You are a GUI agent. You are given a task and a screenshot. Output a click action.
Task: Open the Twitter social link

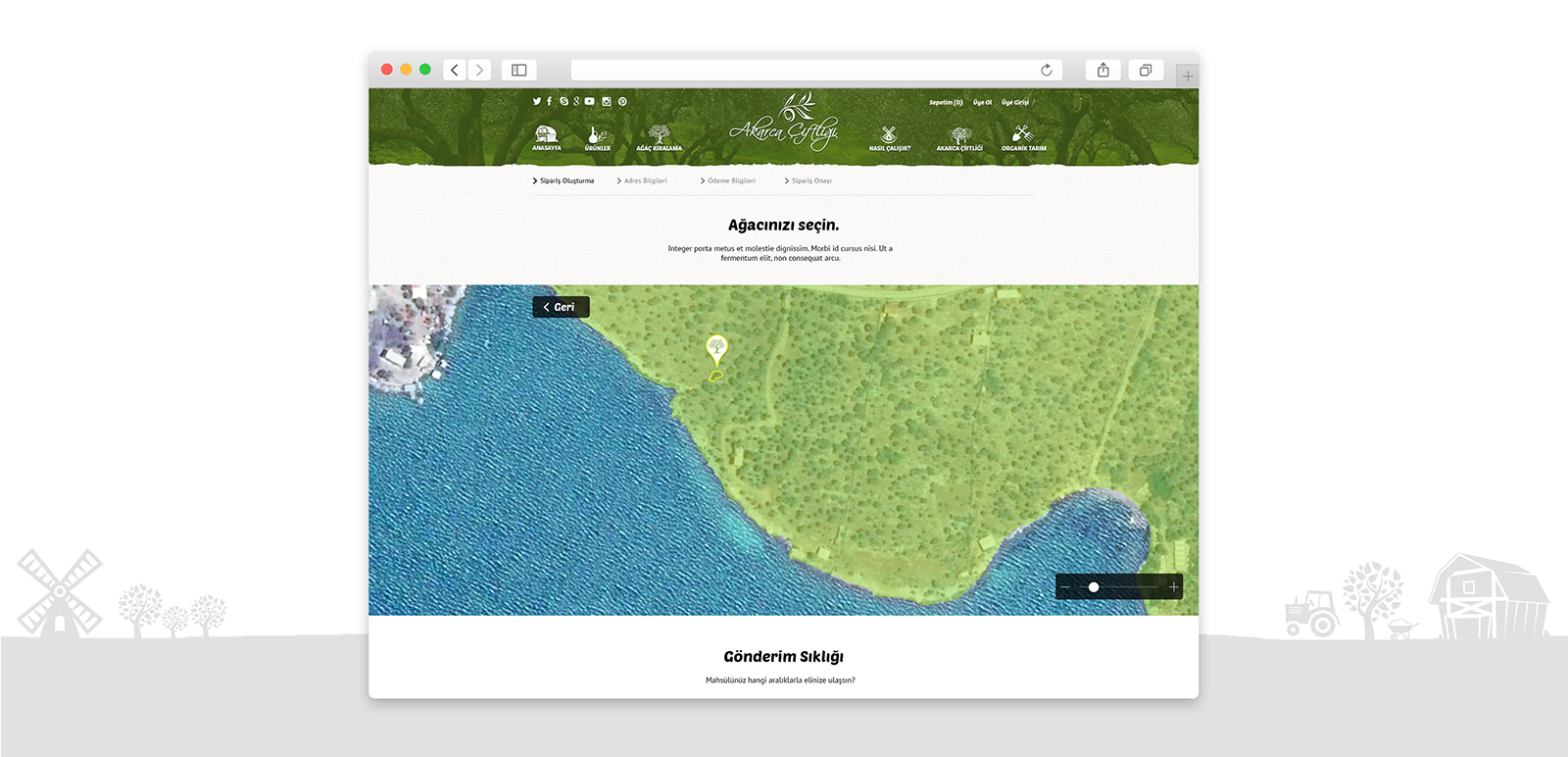coord(537,101)
